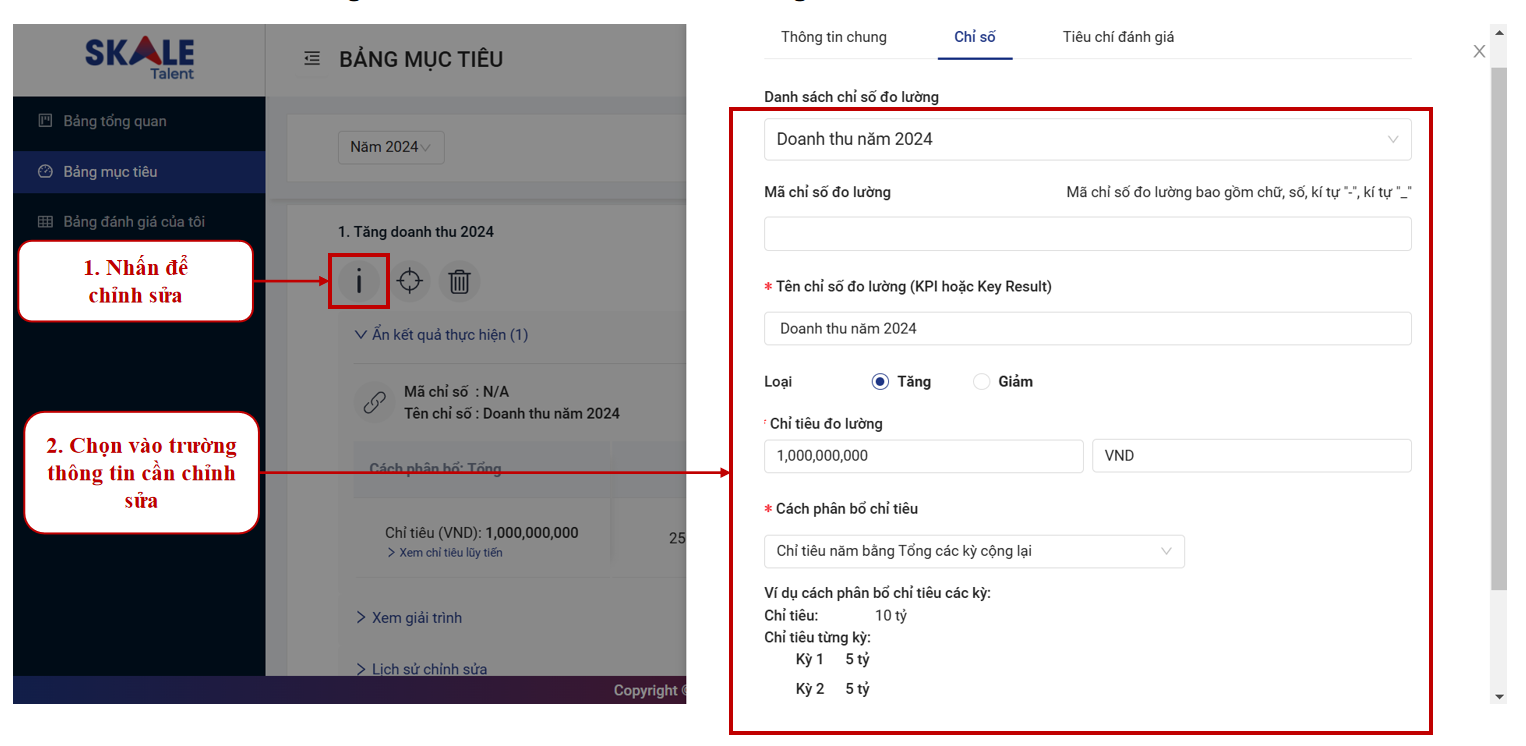1526x746 pixels.
Task: Click the panel's vertical scrollbar
Action: [1498, 330]
